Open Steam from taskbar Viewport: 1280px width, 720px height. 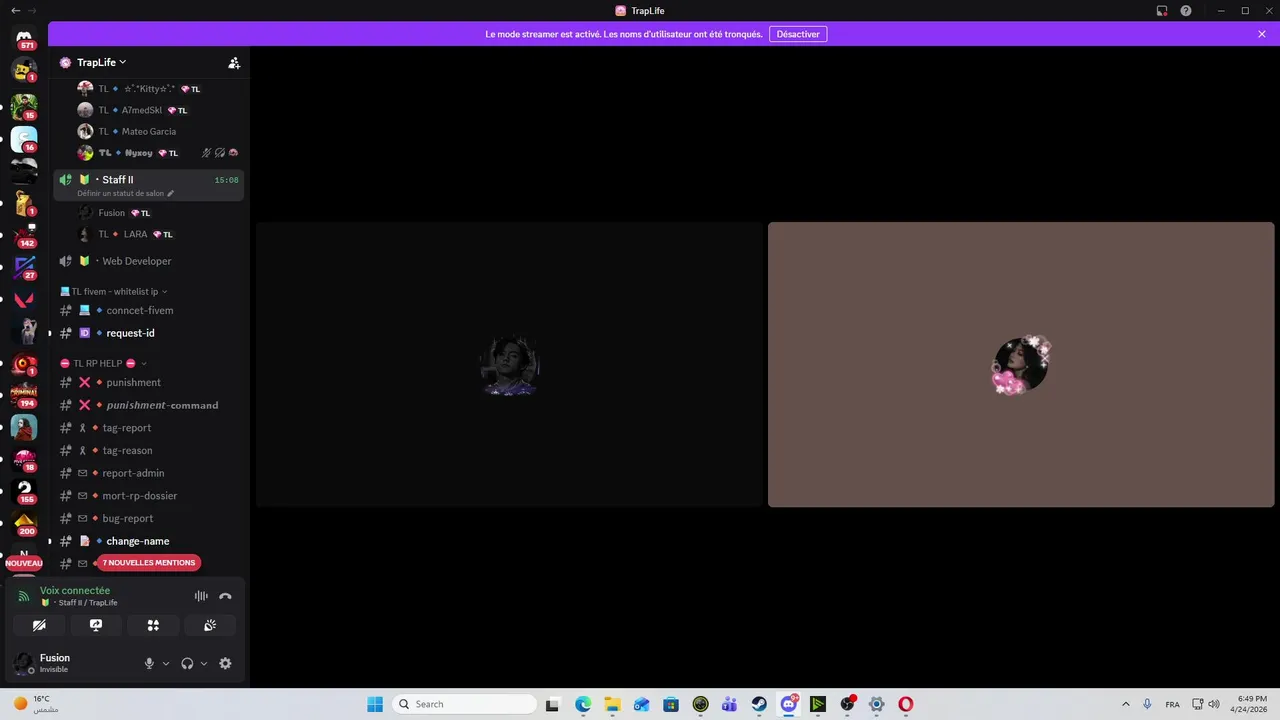[x=759, y=704]
